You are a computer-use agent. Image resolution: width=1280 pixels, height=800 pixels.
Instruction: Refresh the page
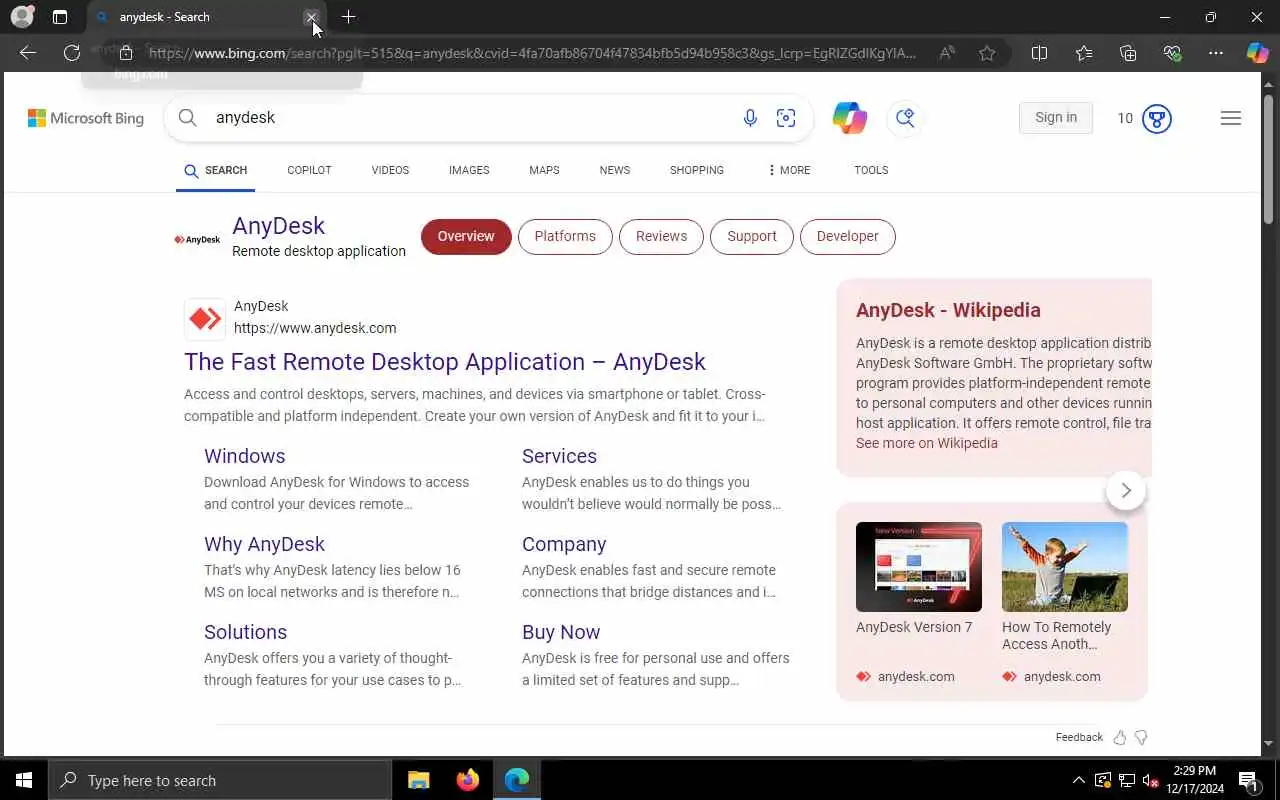pyautogui.click(x=72, y=53)
